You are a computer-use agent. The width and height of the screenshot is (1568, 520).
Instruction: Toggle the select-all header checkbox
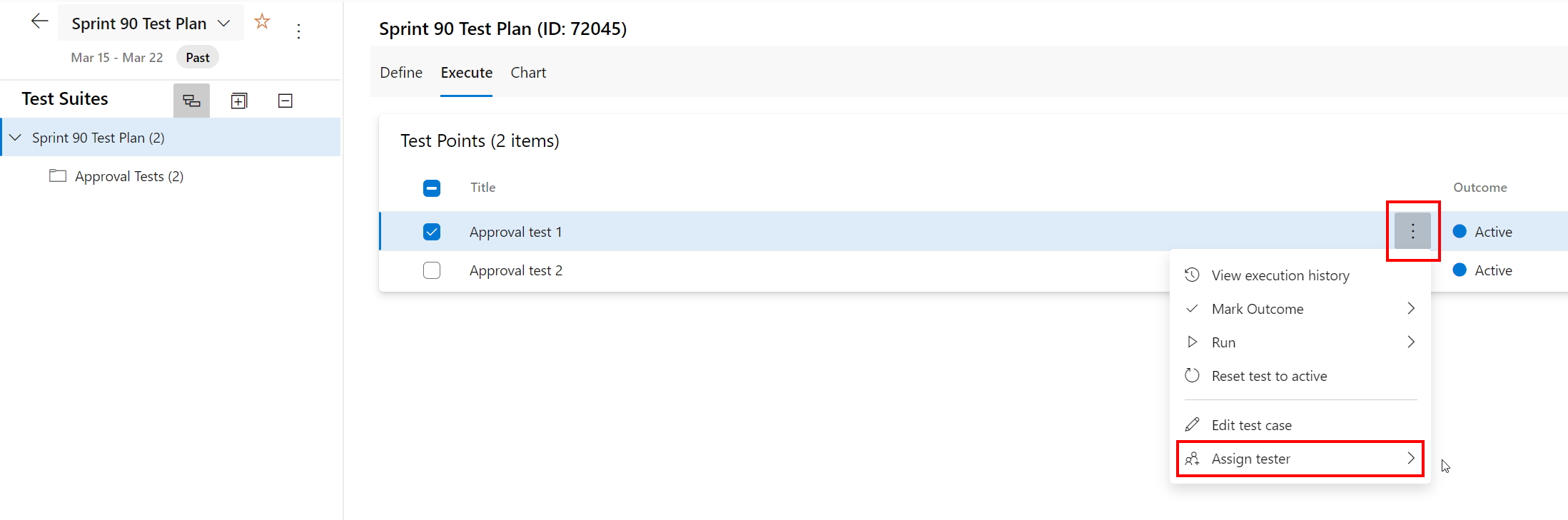[432, 188]
